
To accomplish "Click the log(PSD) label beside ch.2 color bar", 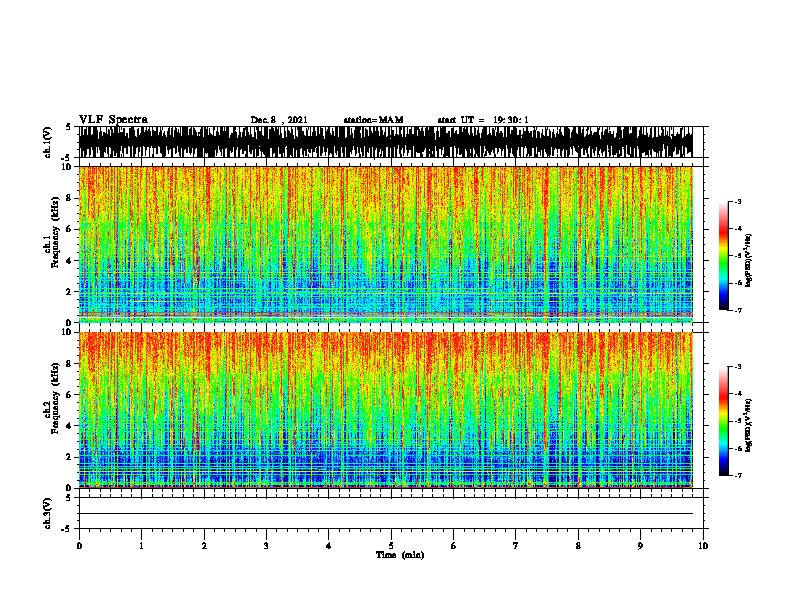I will click(749, 426).
